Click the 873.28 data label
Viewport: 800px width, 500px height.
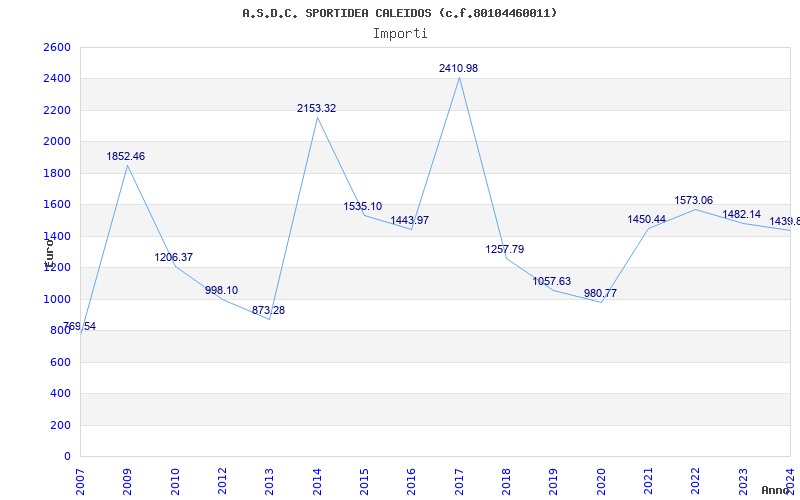click(268, 310)
